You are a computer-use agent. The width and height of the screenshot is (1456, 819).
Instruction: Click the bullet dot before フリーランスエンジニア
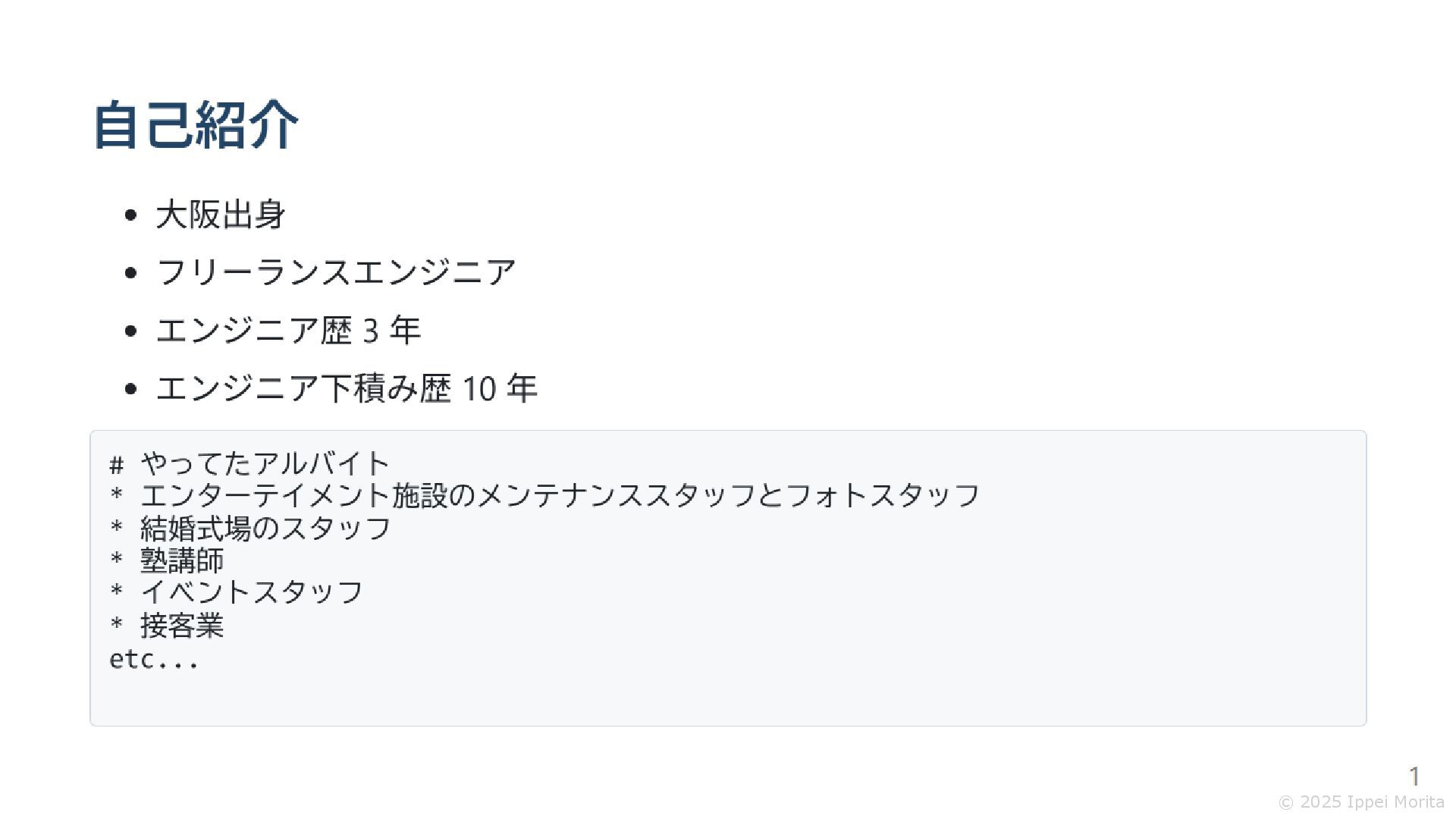(x=130, y=273)
